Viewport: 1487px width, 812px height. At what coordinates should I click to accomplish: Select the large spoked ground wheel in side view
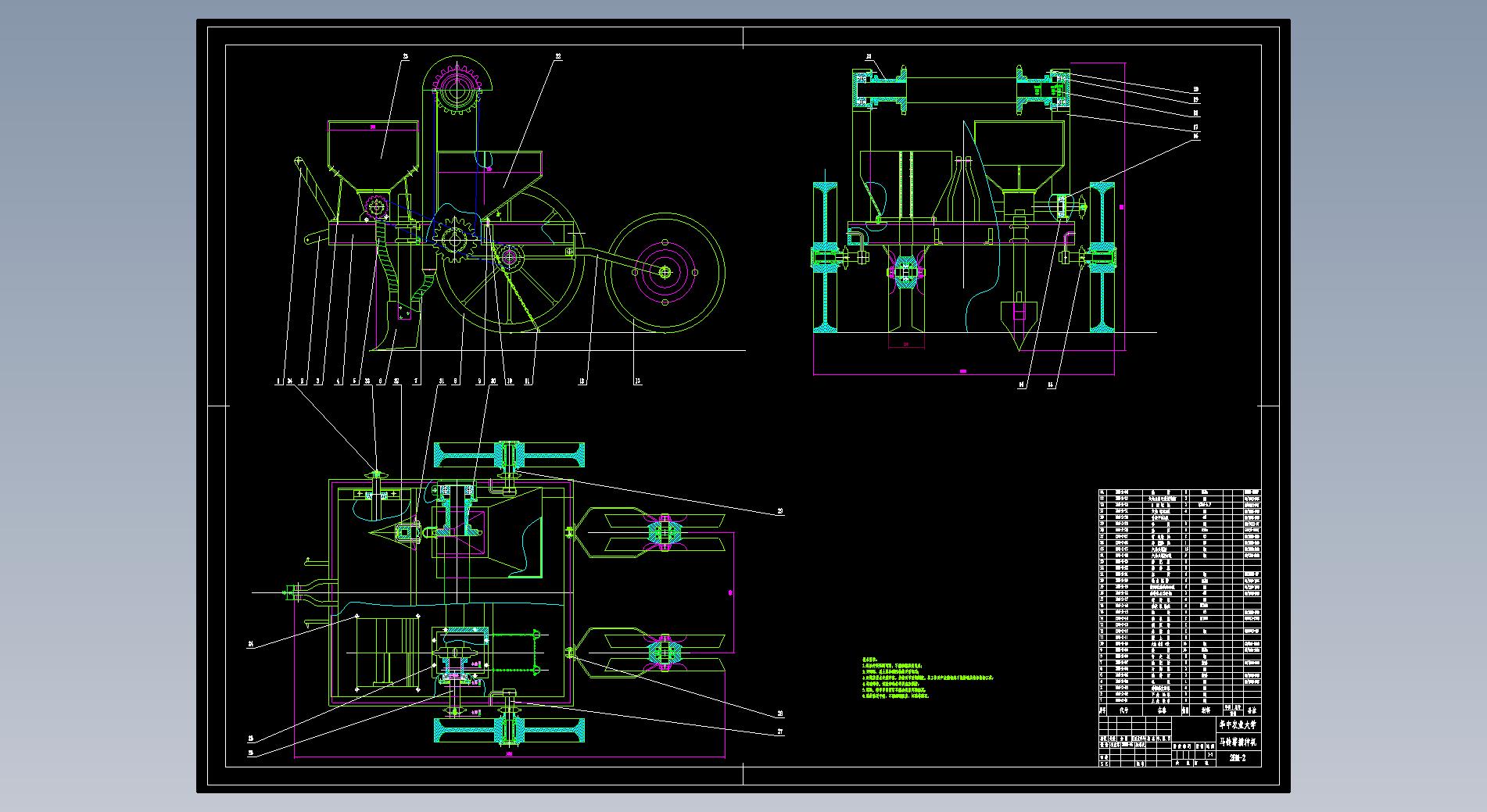pos(509,257)
